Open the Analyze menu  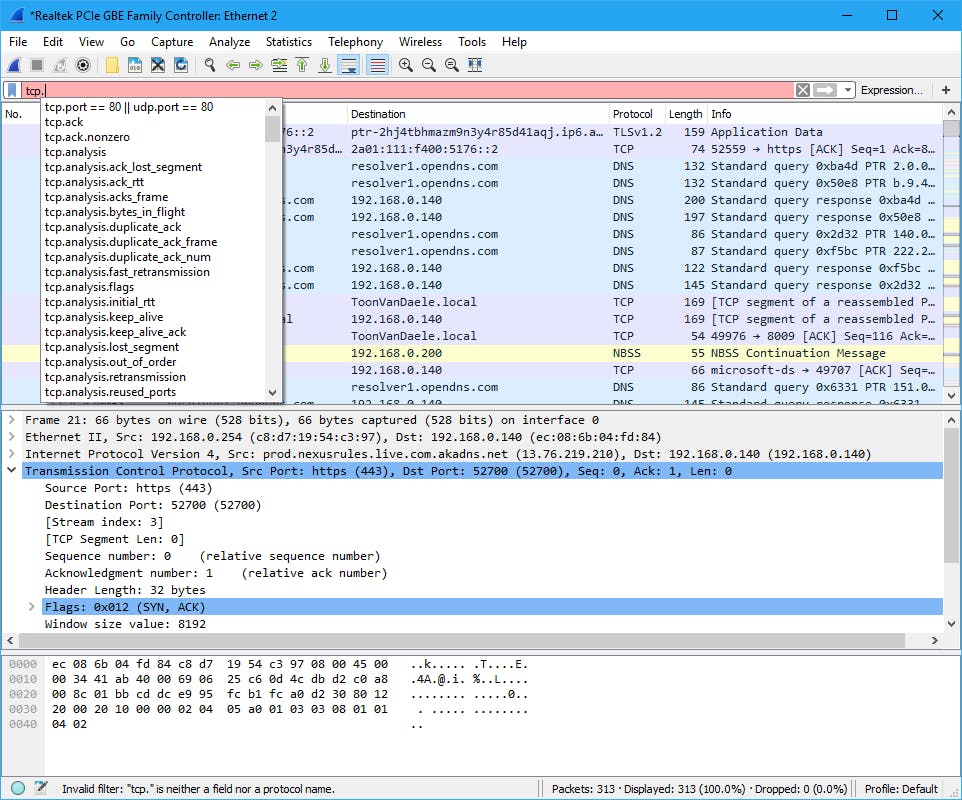[x=229, y=42]
